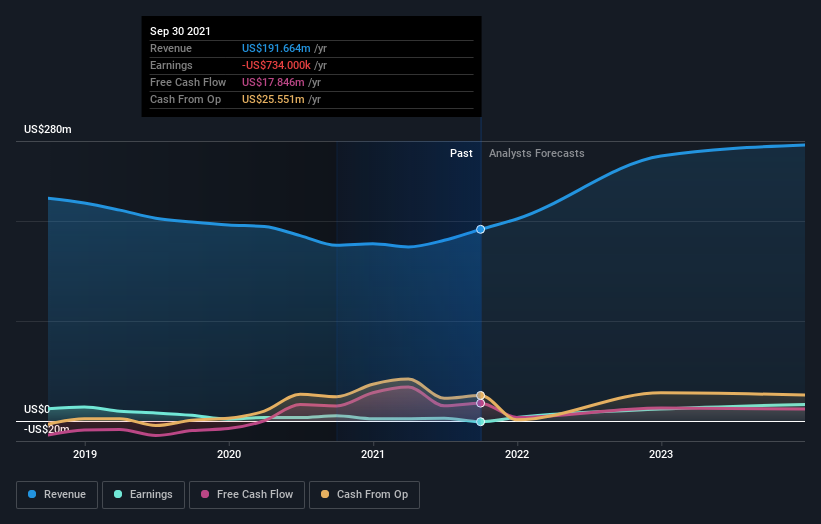Image resolution: width=821 pixels, height=524 pixels.
Task: Click the teal dot in Earnings legend
Action: click(118, 494)
